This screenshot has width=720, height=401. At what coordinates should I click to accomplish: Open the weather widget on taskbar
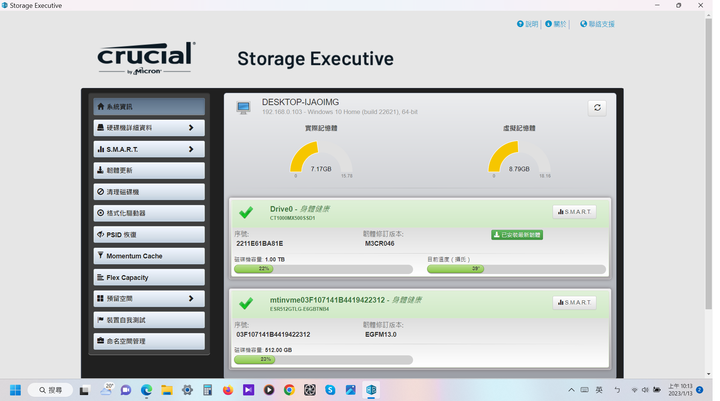click(106, 390)
